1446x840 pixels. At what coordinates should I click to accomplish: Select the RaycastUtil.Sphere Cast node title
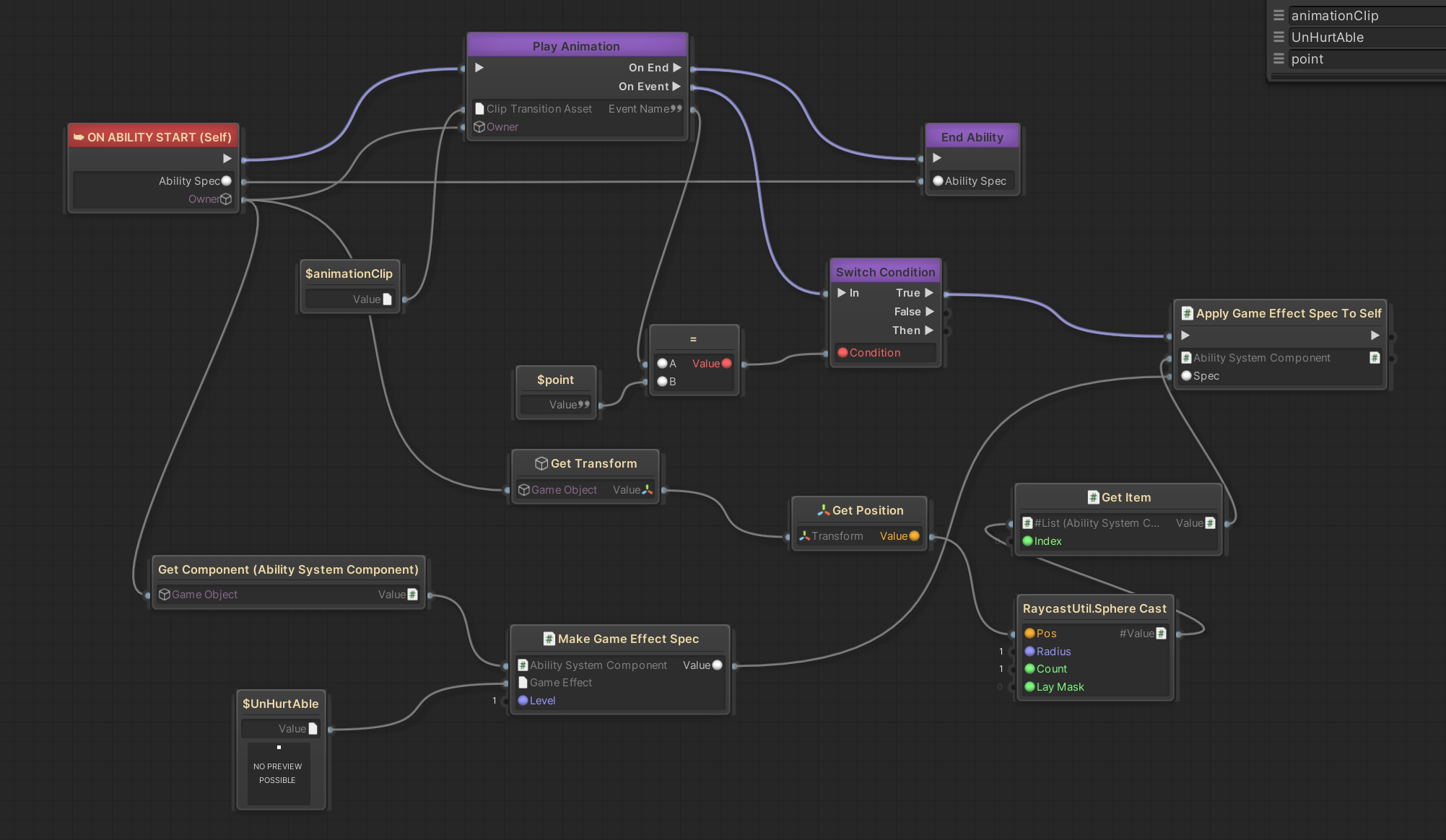click(1094, 608)
